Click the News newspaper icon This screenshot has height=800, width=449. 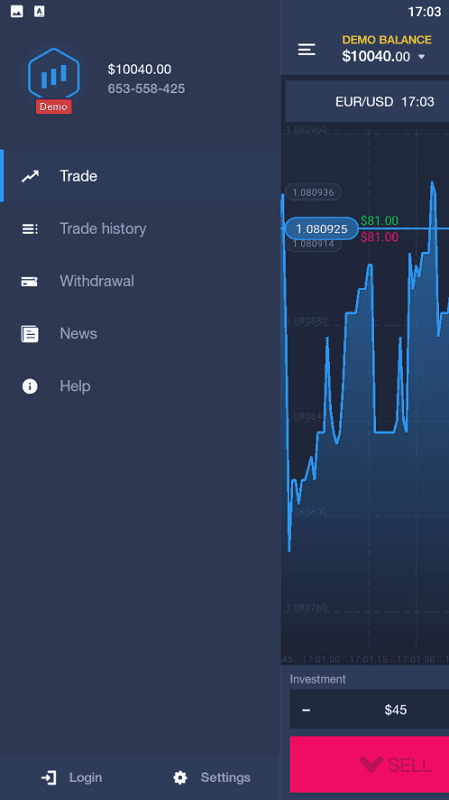(x=30, y=334)
